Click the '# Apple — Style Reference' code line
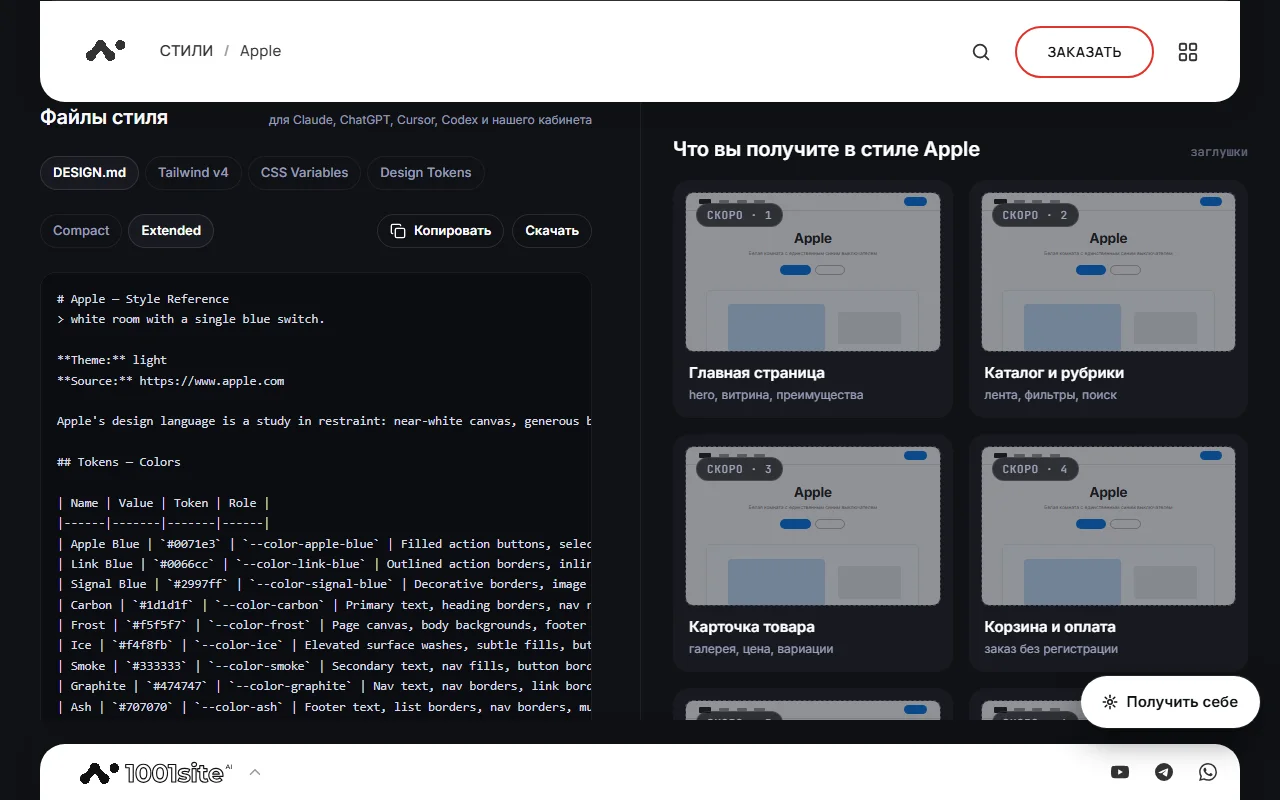This screenshot has width=1280, height=800. pyautogui.click(x=143, y=299)
